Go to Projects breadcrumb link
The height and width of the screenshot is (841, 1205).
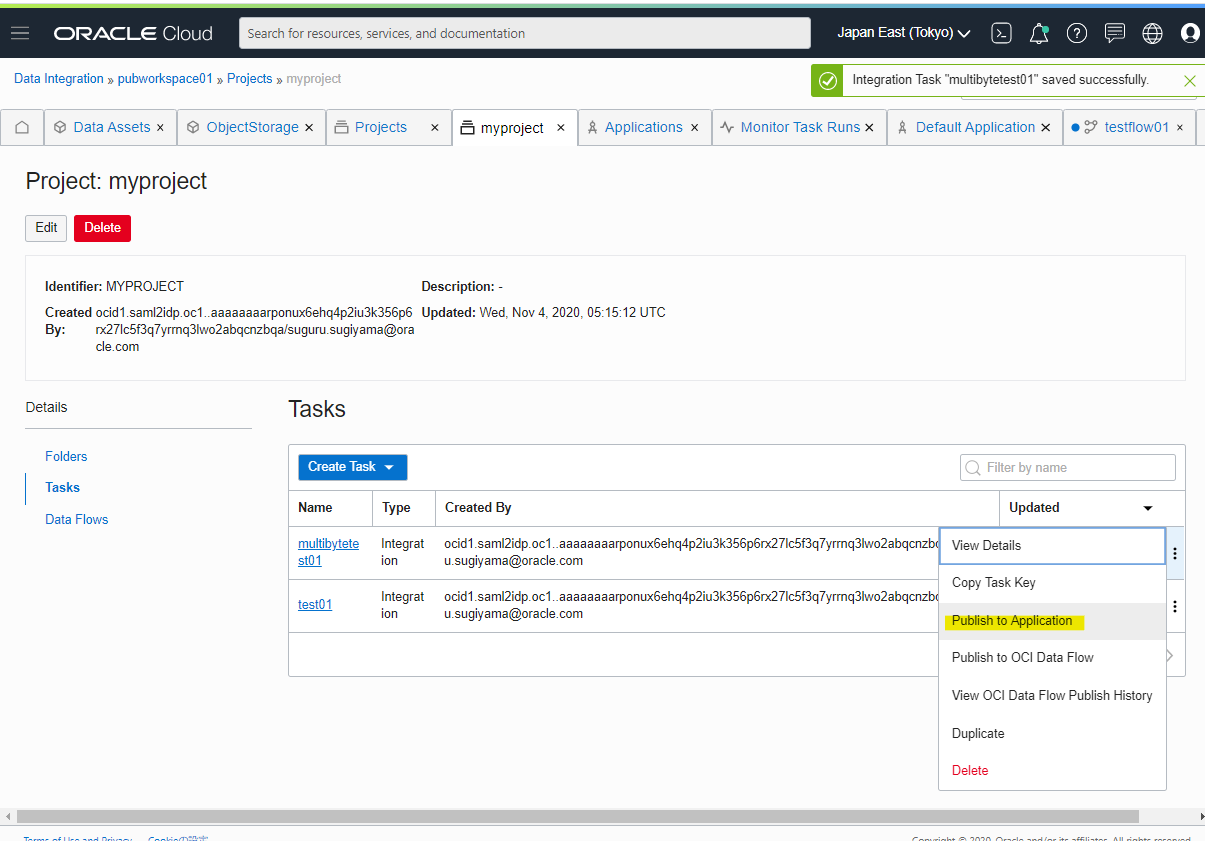pos(249,79)
